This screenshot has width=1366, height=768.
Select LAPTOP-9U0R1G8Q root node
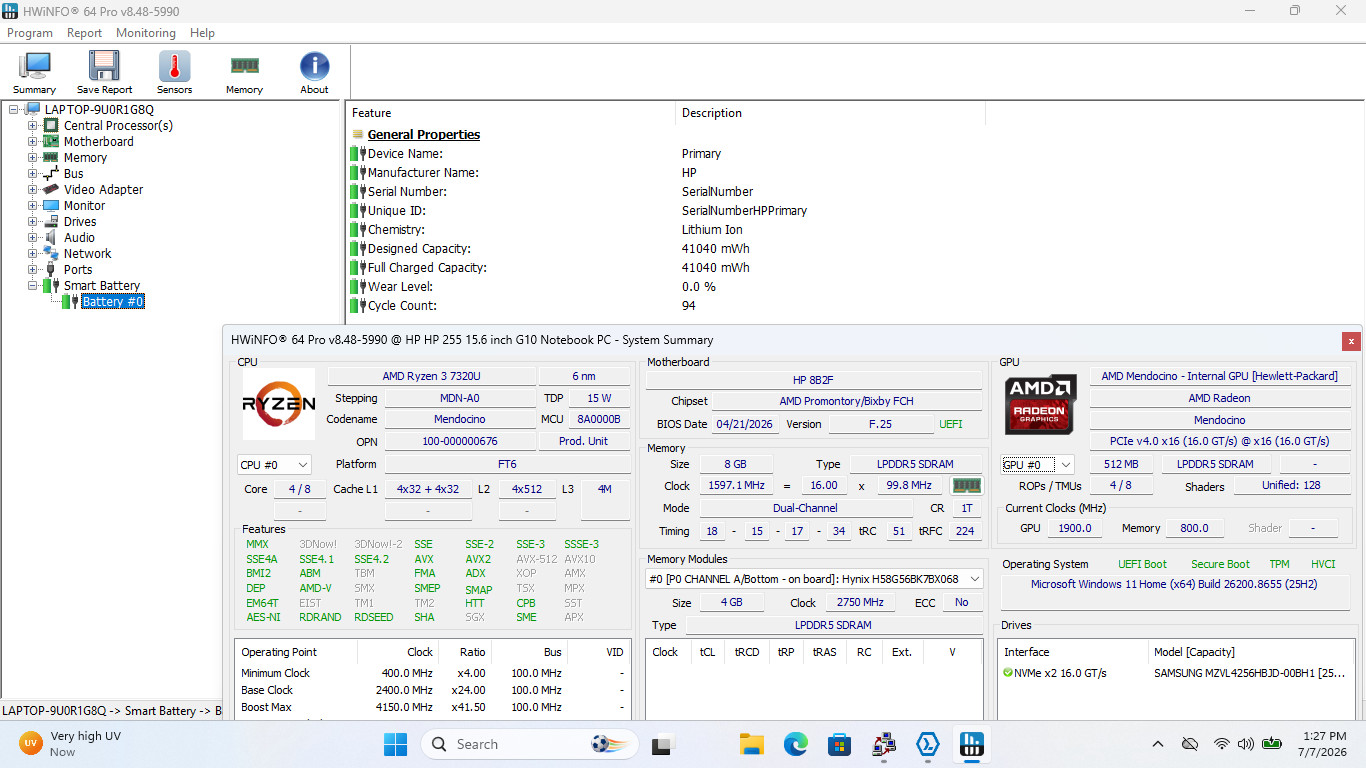point(99,109)
